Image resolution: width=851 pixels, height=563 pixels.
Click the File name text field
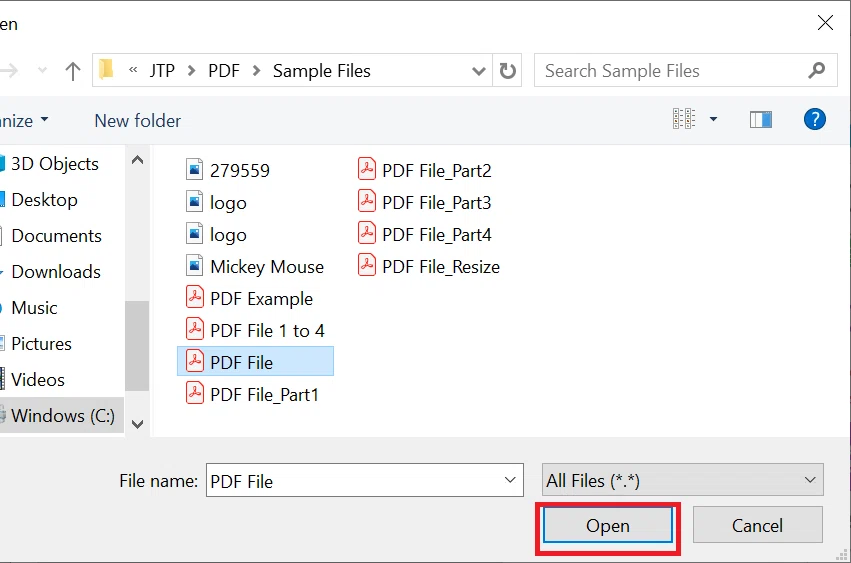pos(364,480)
